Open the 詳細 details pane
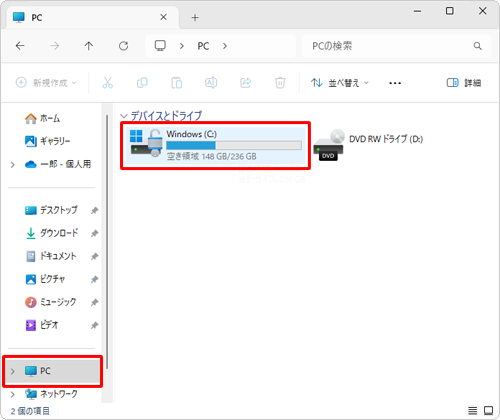 point(464,83)
